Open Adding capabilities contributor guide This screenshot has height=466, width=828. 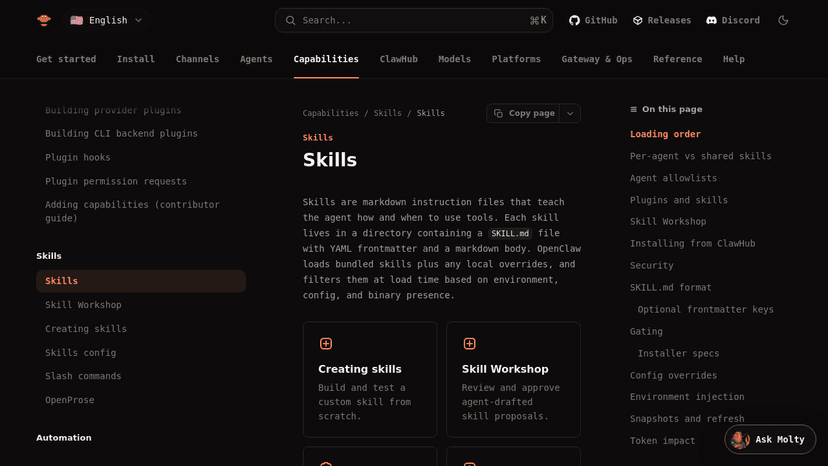[x=132, y=211]
